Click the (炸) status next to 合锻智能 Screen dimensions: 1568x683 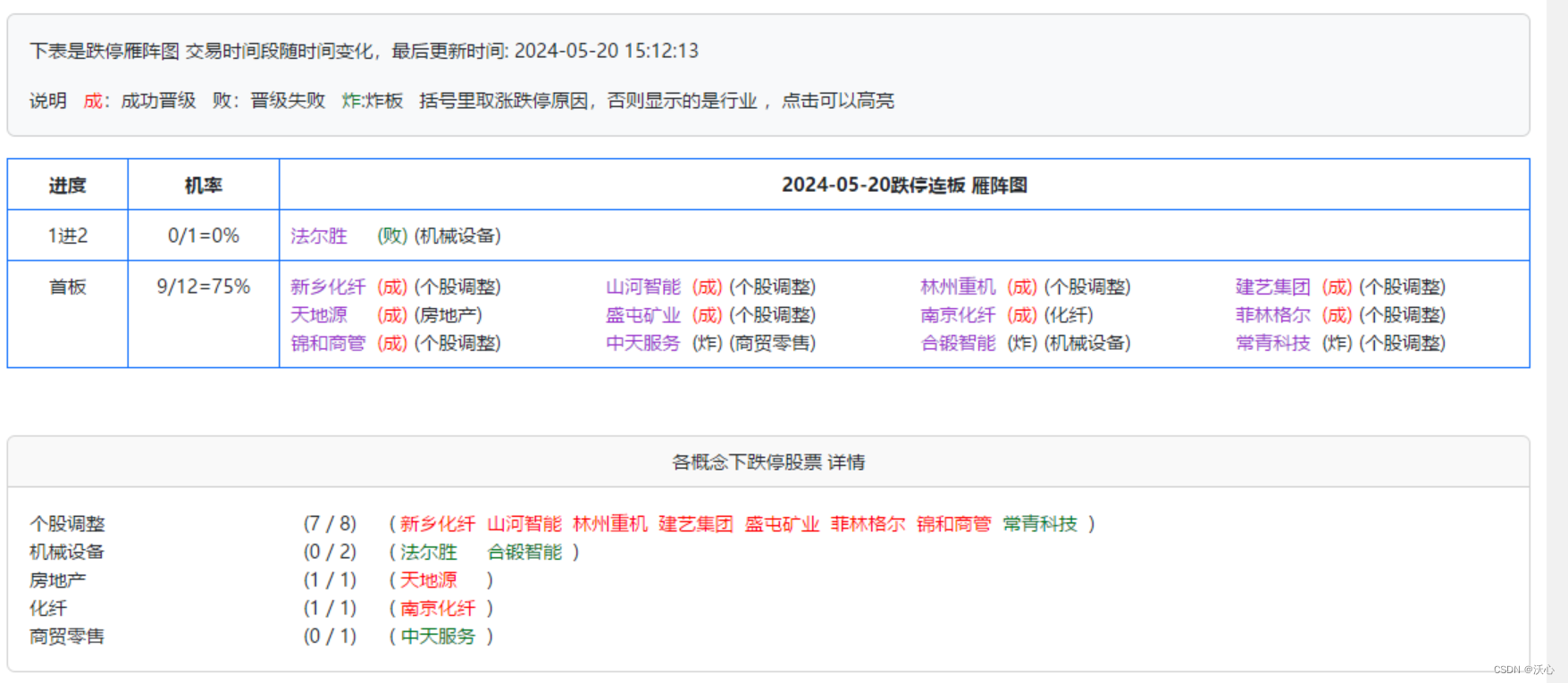pyautogui.click(x=1022, y=343)
